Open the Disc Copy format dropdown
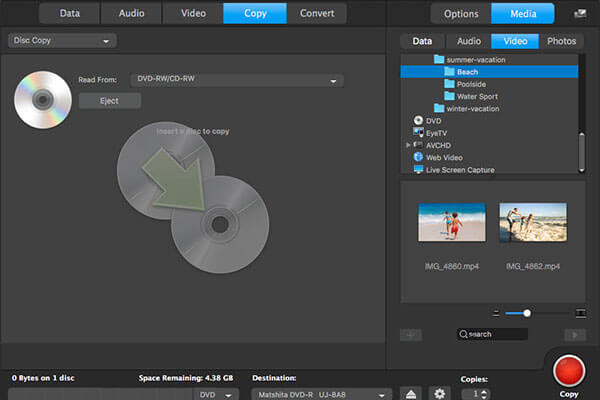Viewport: 600px width, 400px height. pos(61,41)
